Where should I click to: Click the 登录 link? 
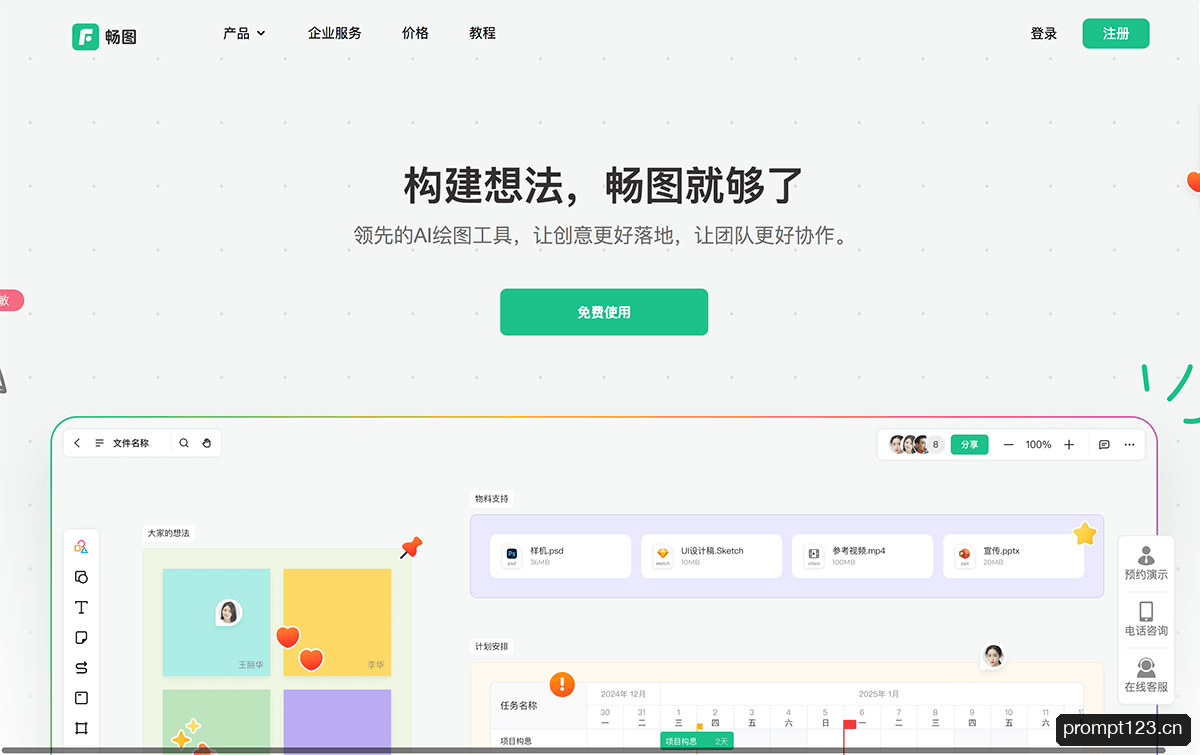tap(1044, 33)
